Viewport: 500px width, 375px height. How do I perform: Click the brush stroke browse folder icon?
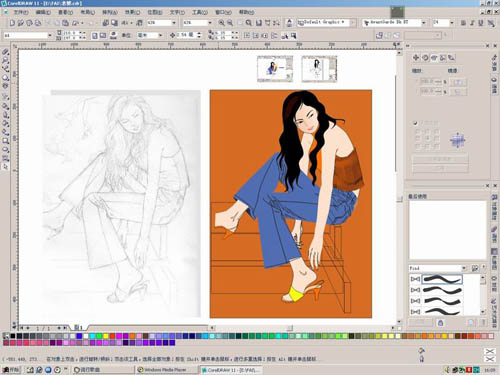point(475,268)
